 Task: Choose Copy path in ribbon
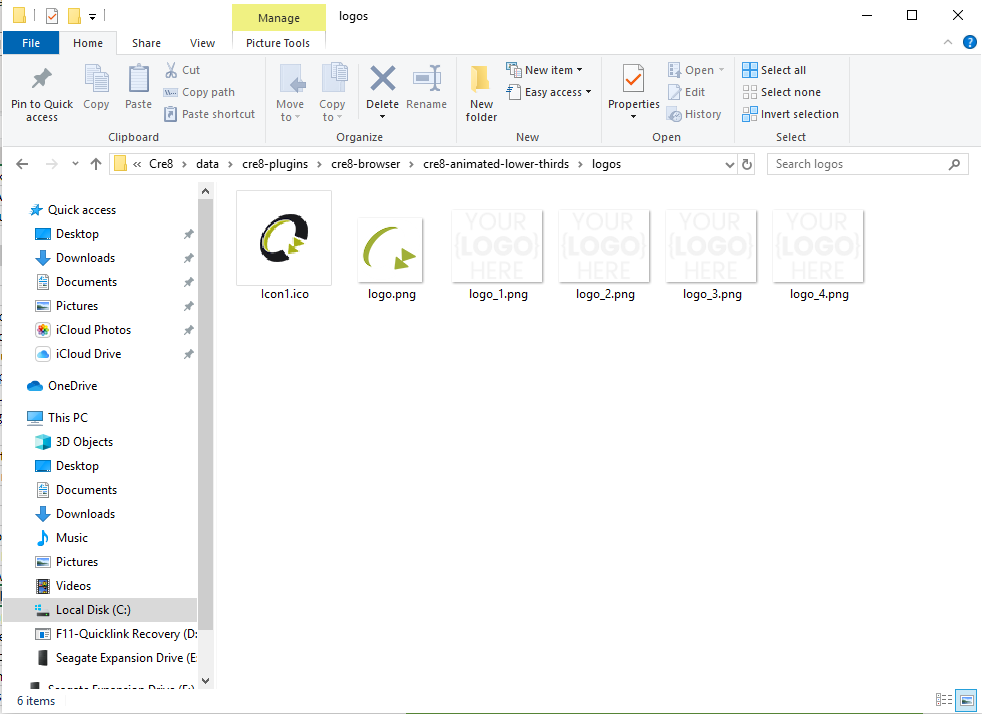tap(199, 92)
